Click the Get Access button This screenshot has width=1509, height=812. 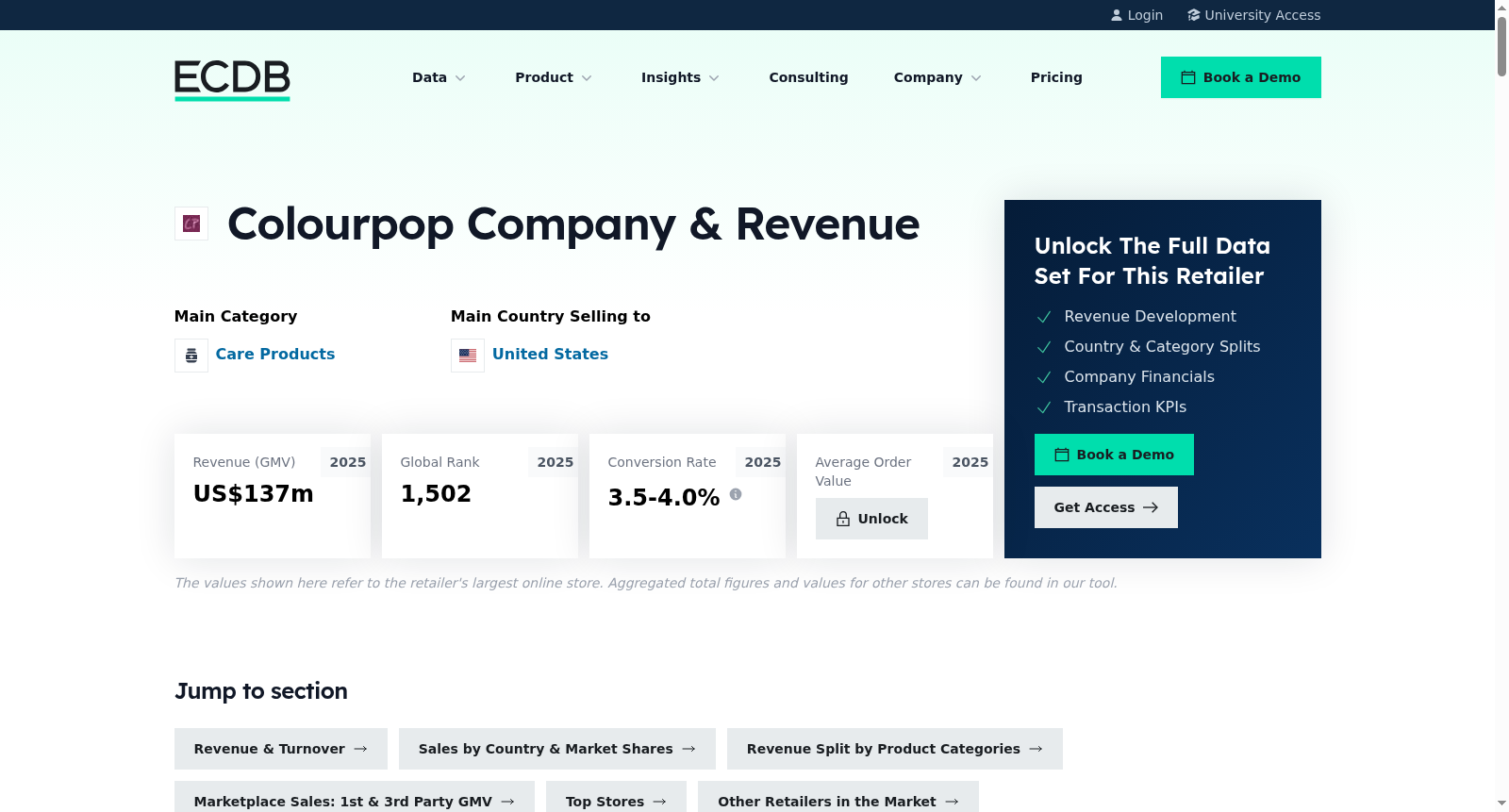click(x=1106, y=507)
